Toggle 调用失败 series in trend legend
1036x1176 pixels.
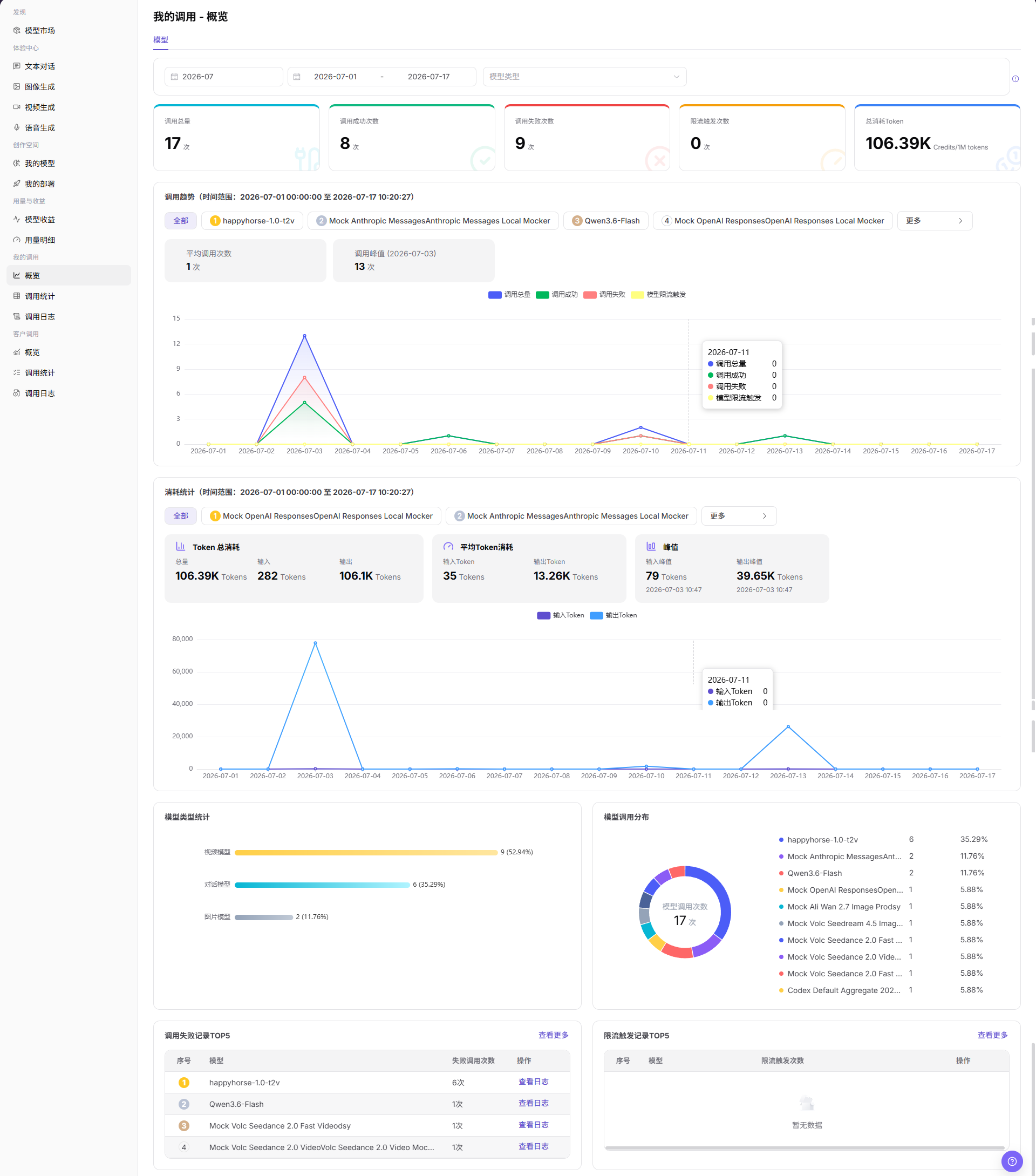click(x=604, y=295)
